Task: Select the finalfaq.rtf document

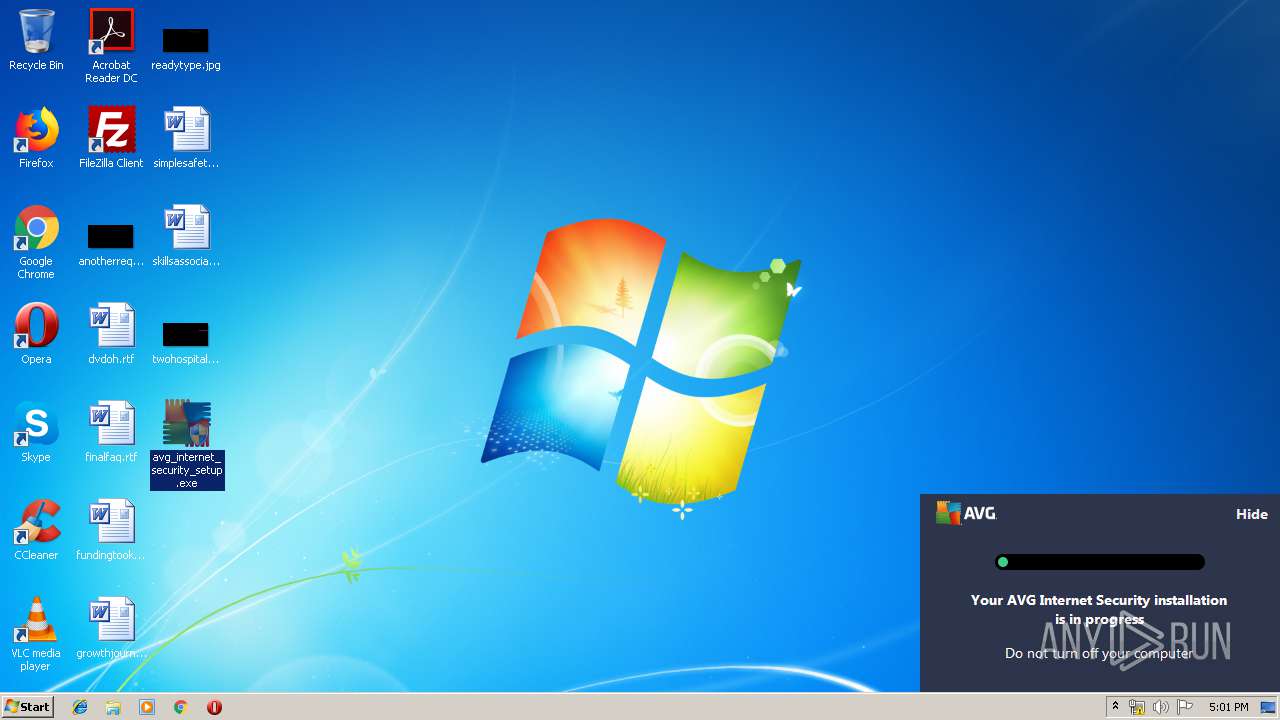Action: [111, 432]
